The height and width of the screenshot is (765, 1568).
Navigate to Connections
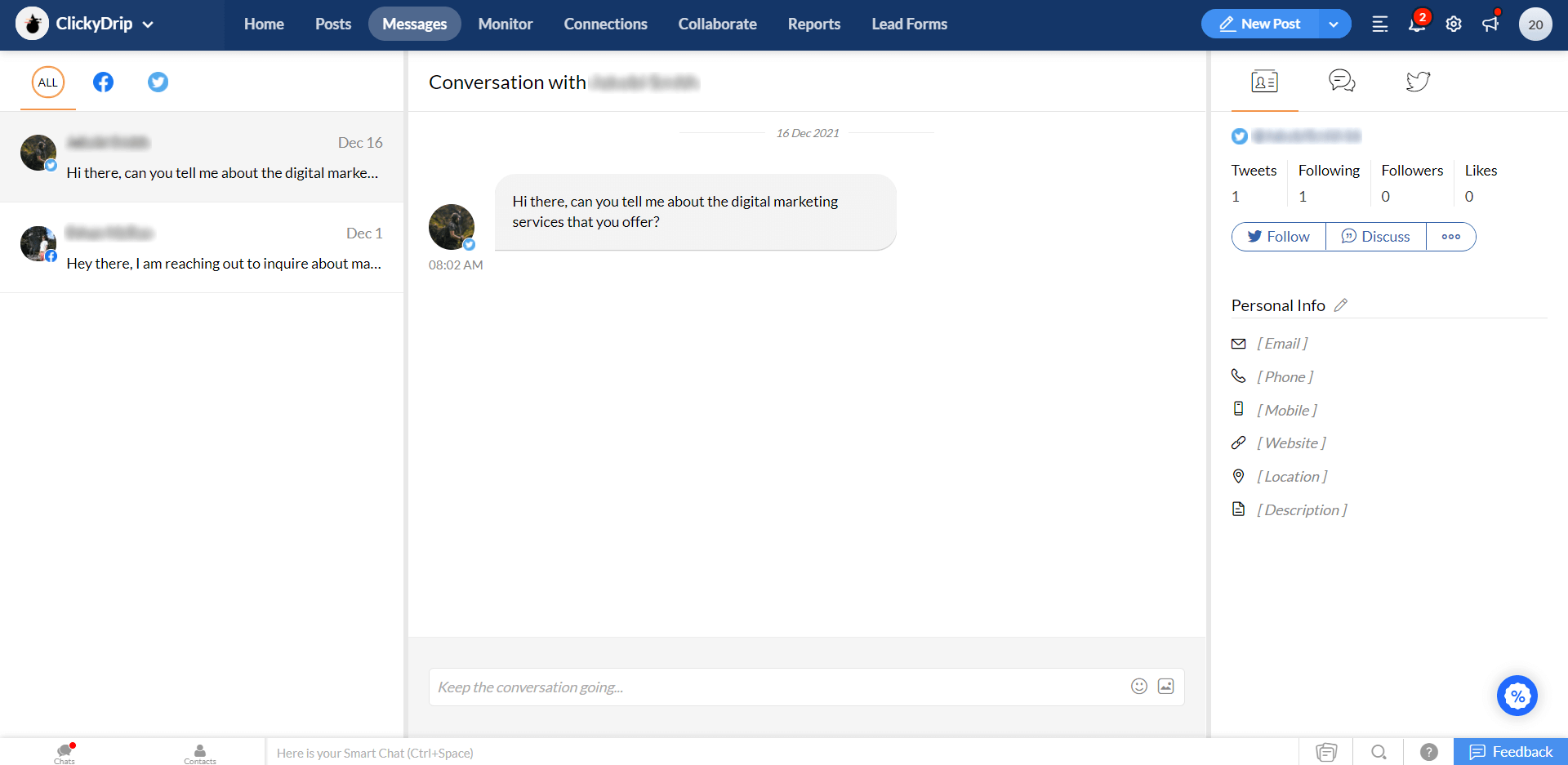pos(605,24)
